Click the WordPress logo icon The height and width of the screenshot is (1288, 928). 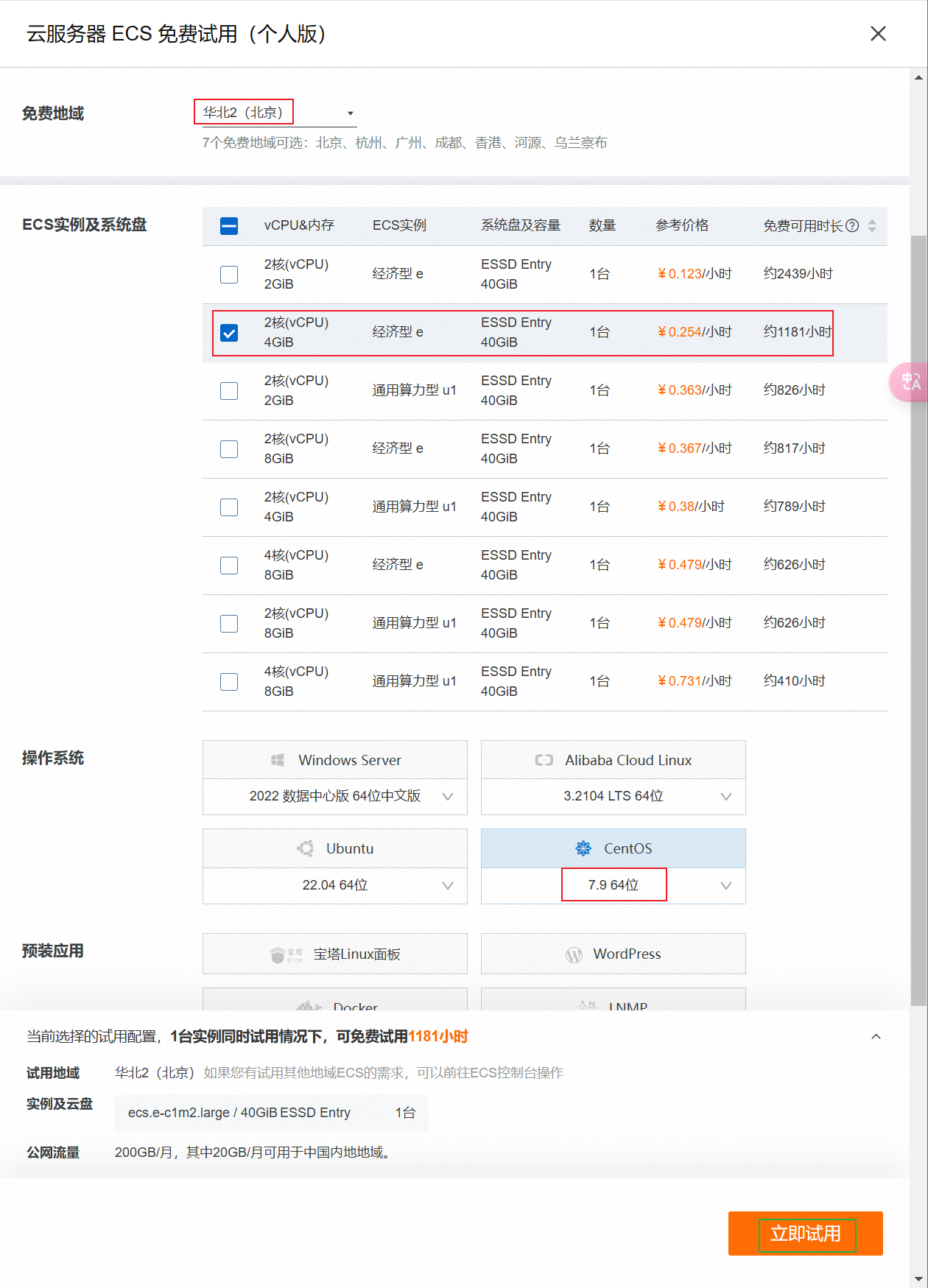pos(574,954)
